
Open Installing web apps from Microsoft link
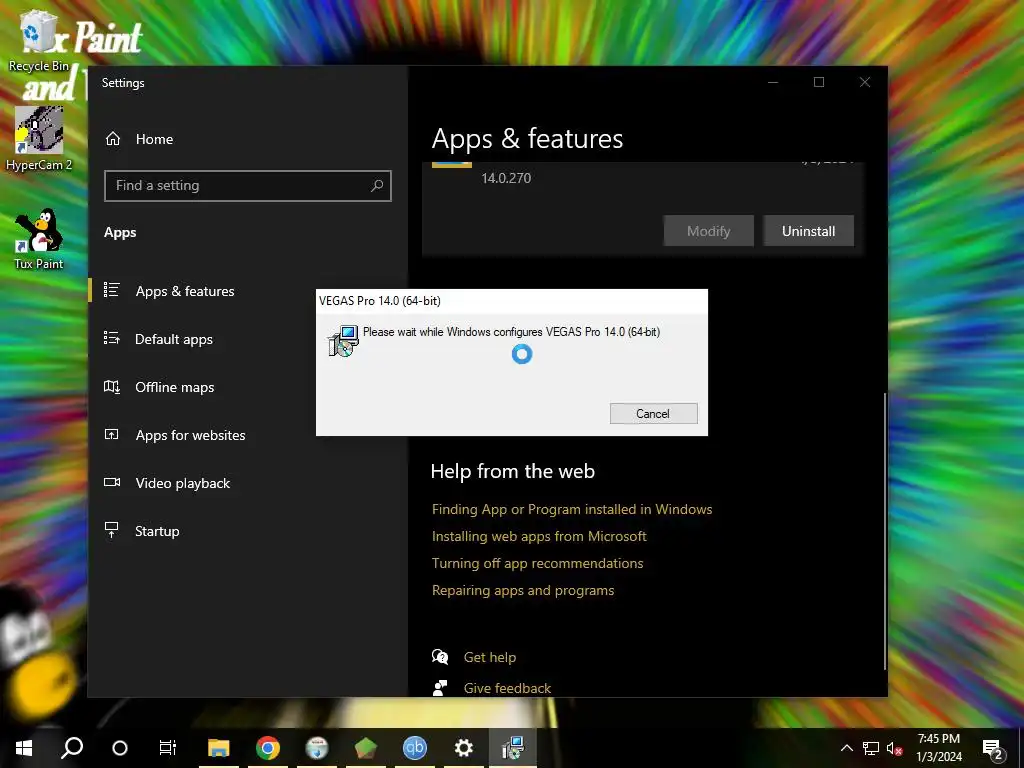[x=539, y=536]
